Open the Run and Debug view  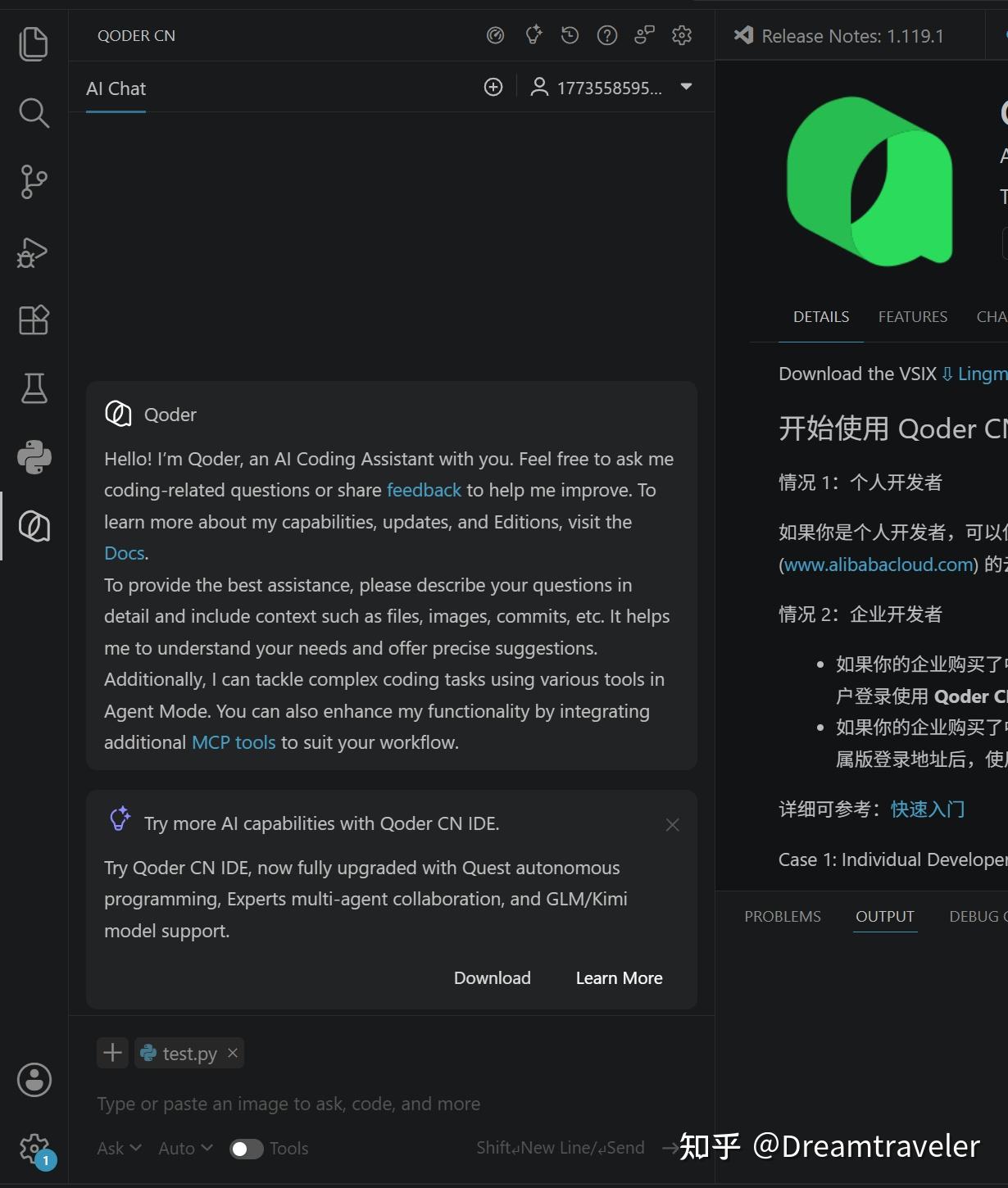coord(34,252)
